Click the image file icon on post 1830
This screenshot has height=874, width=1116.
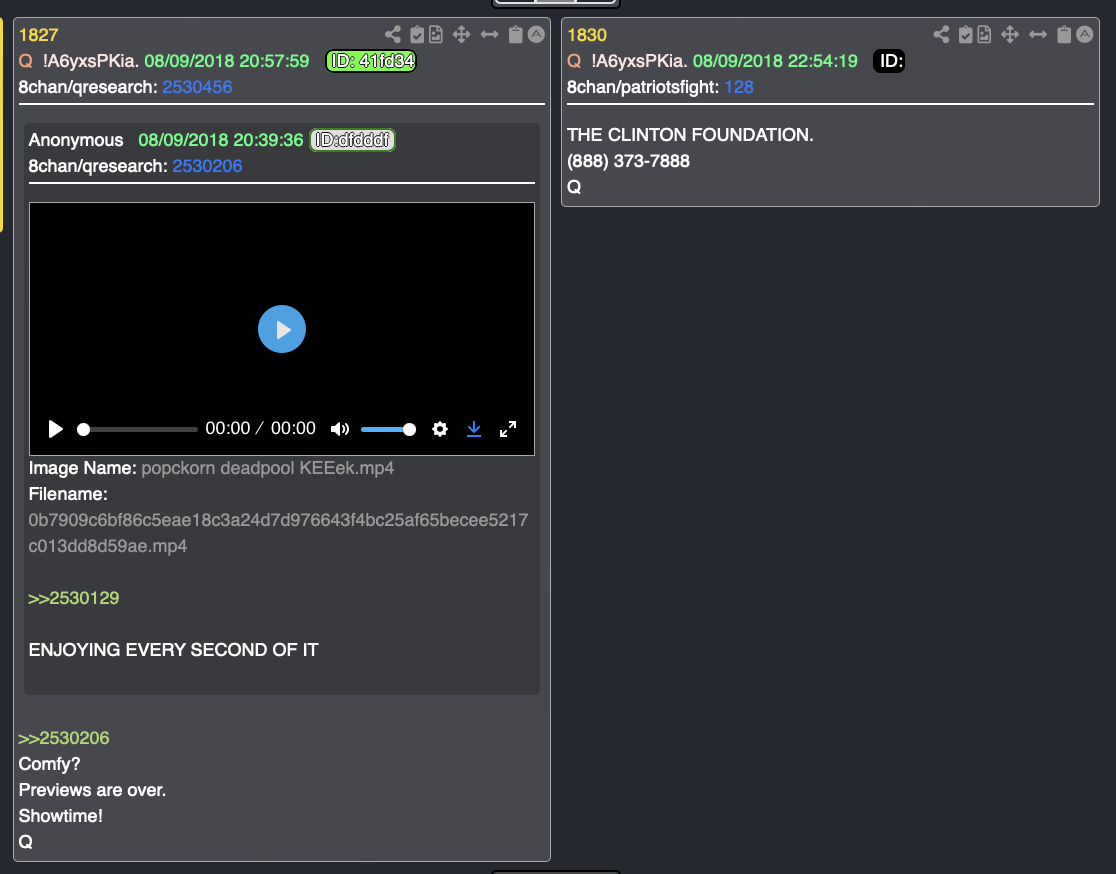984,34
